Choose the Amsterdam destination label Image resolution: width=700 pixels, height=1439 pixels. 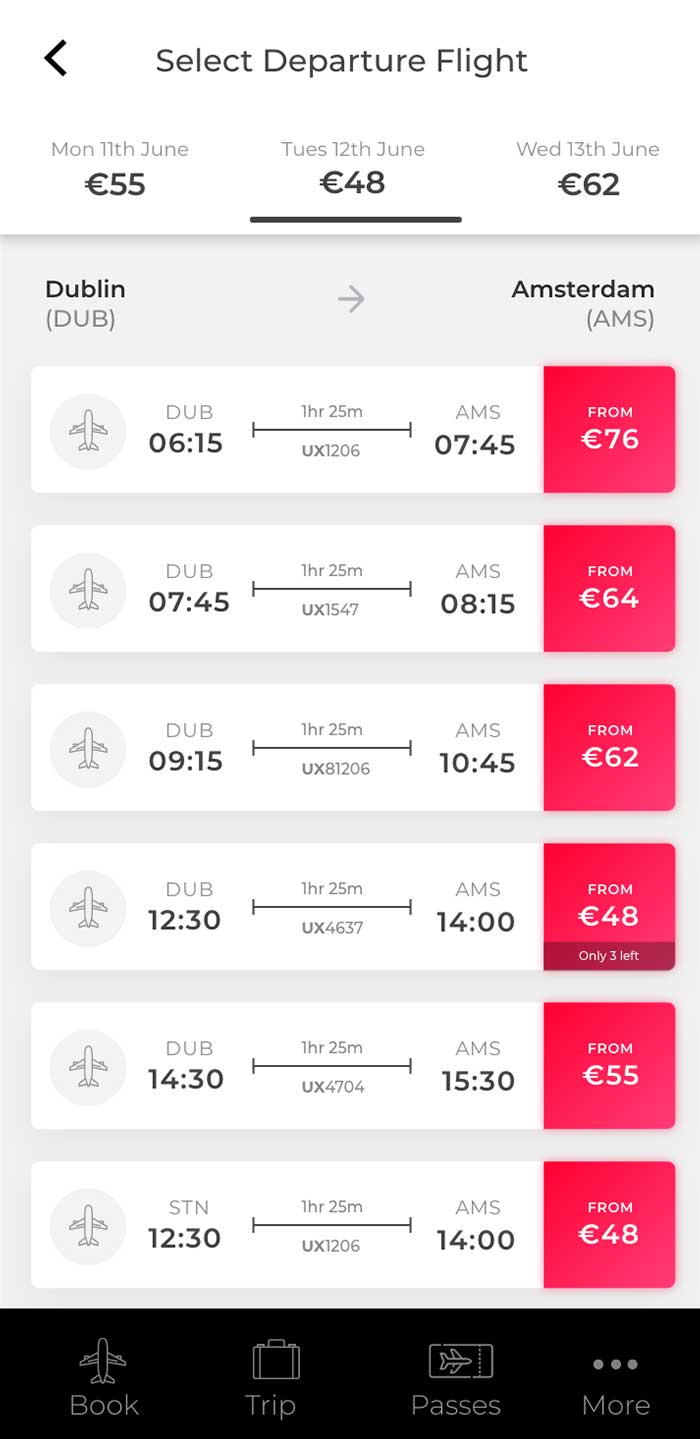583,290
